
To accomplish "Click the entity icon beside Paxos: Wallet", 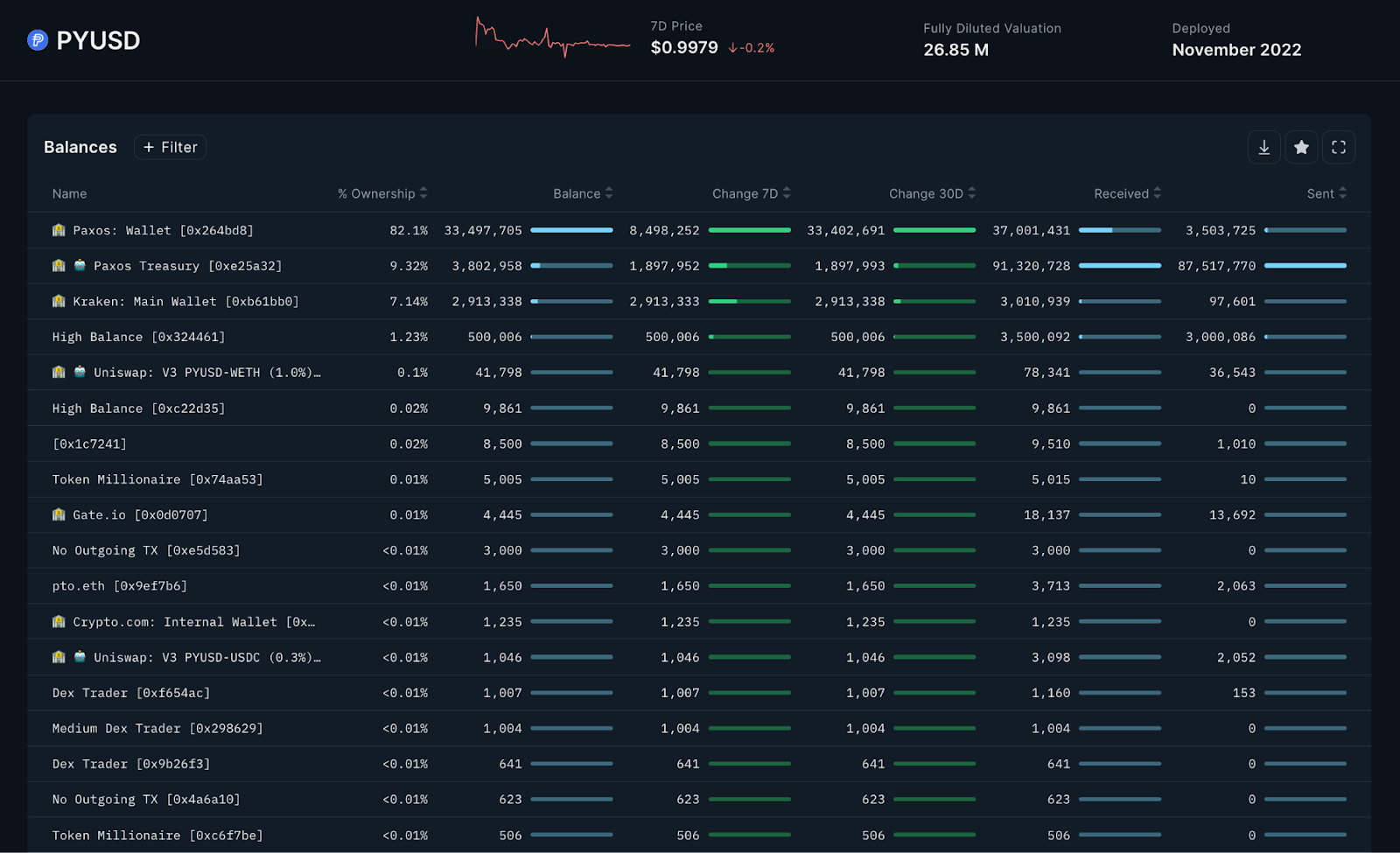I will tap(59, 230).
